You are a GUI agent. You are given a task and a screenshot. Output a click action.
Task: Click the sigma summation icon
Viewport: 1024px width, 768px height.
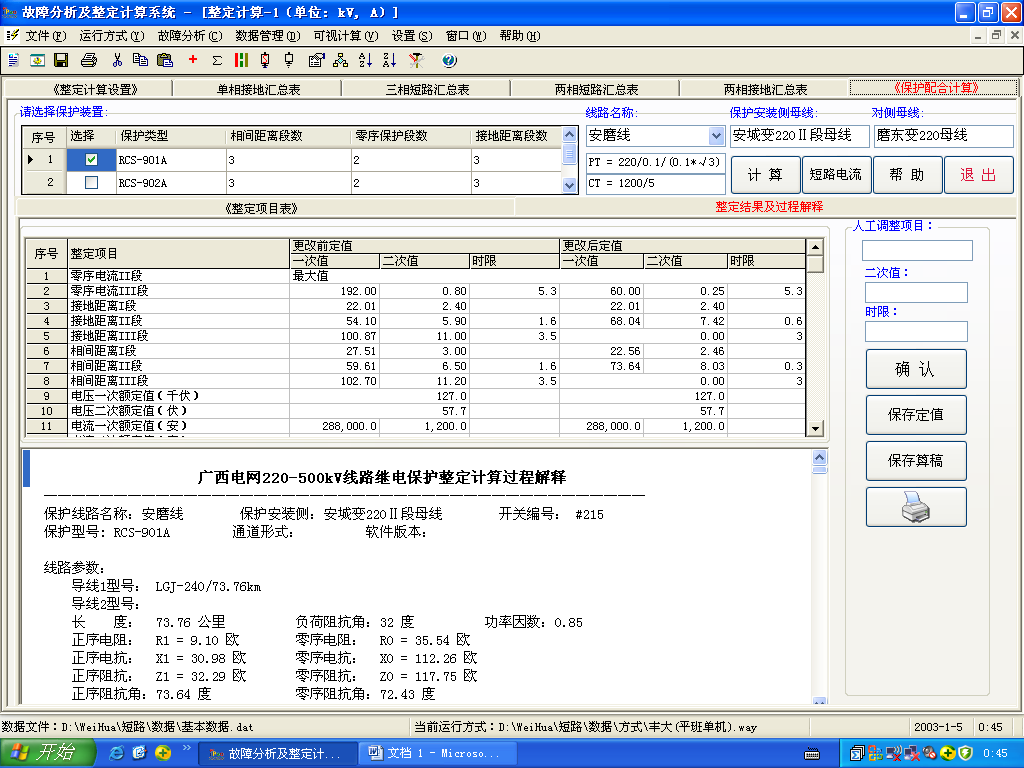(217, 61)
